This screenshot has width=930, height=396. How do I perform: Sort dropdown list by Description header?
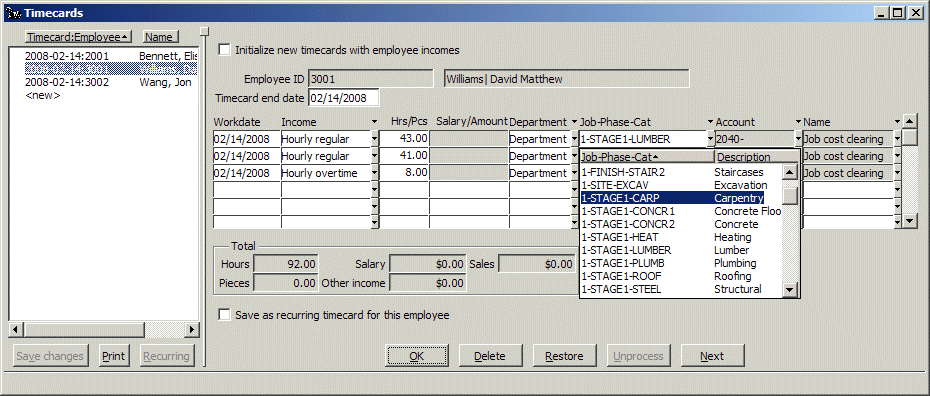click(757, 157)
